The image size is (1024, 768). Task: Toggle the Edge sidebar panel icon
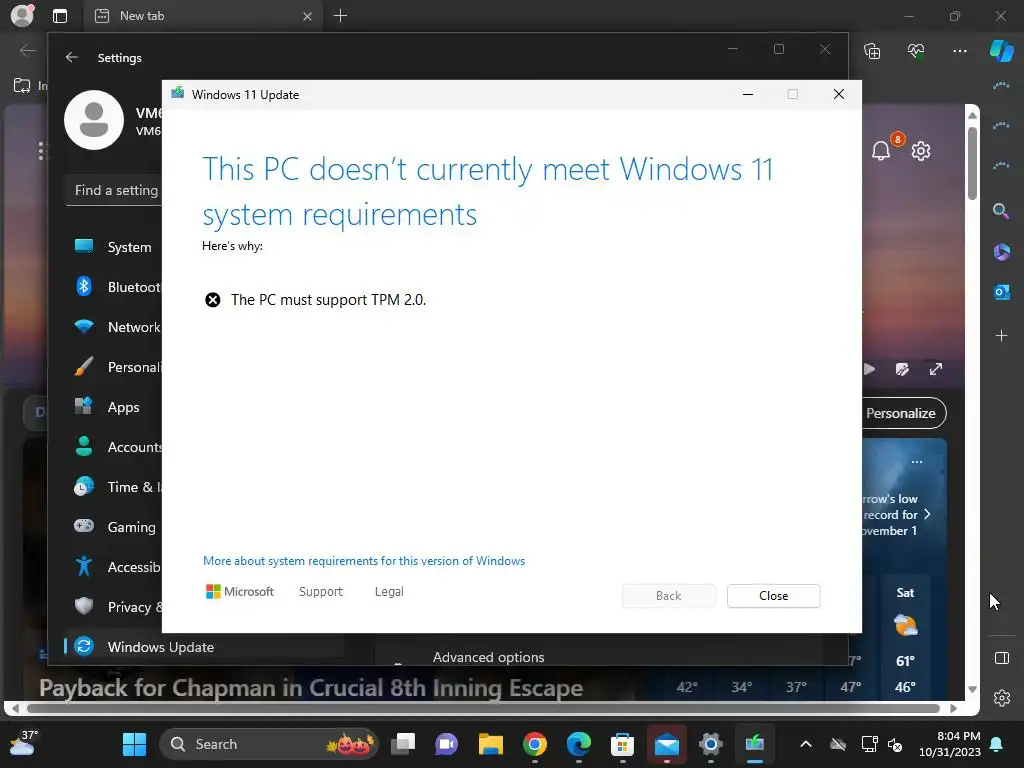1002,658
